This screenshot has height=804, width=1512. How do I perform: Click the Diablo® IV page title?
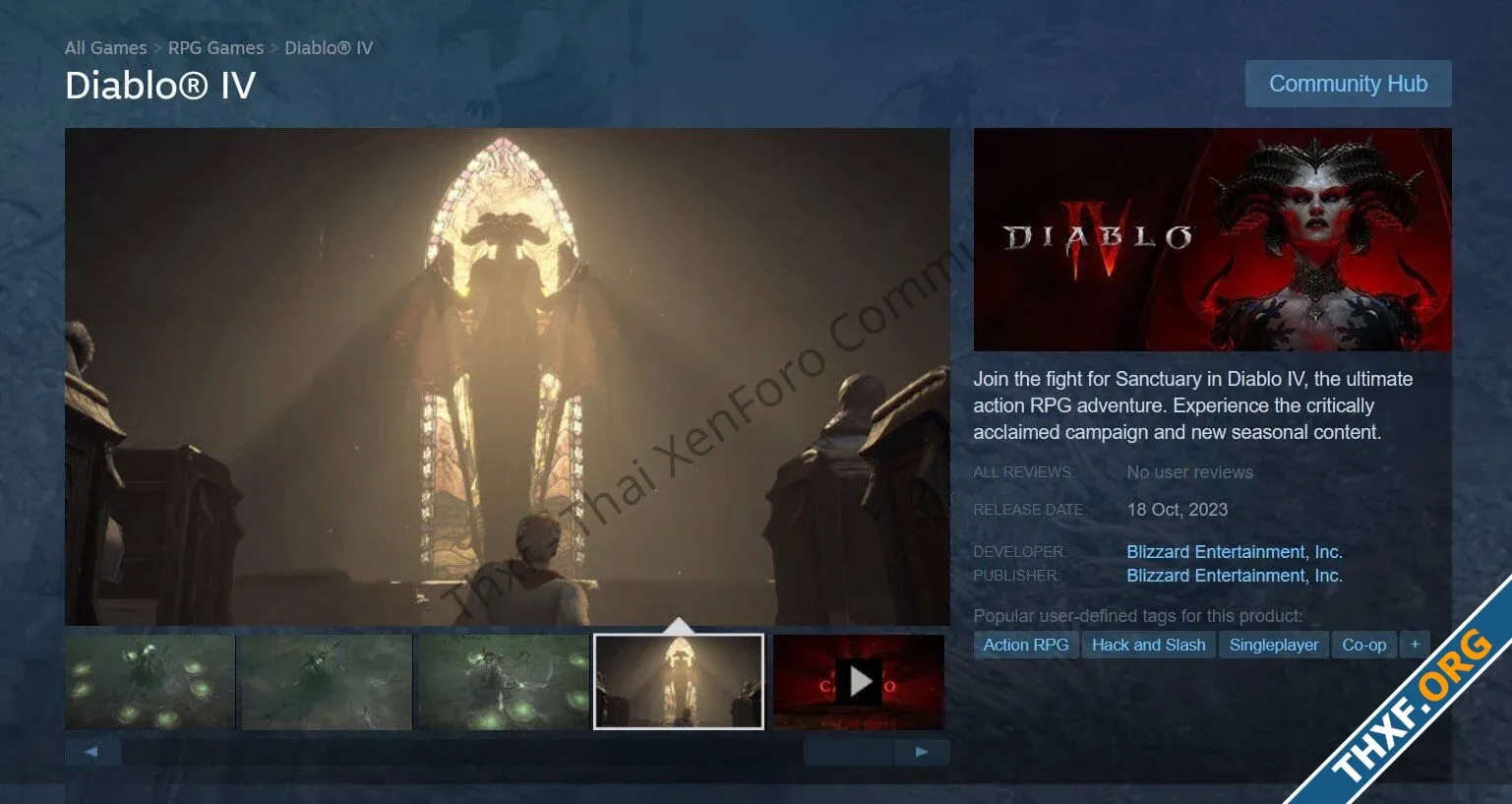tap(160, 86)
